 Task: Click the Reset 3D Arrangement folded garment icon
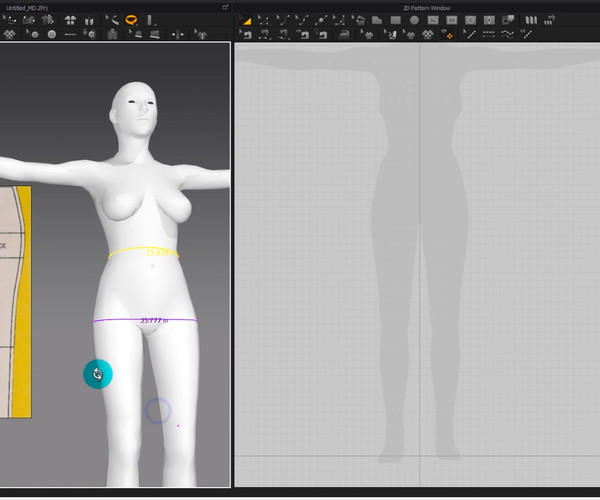click(89, 20)
